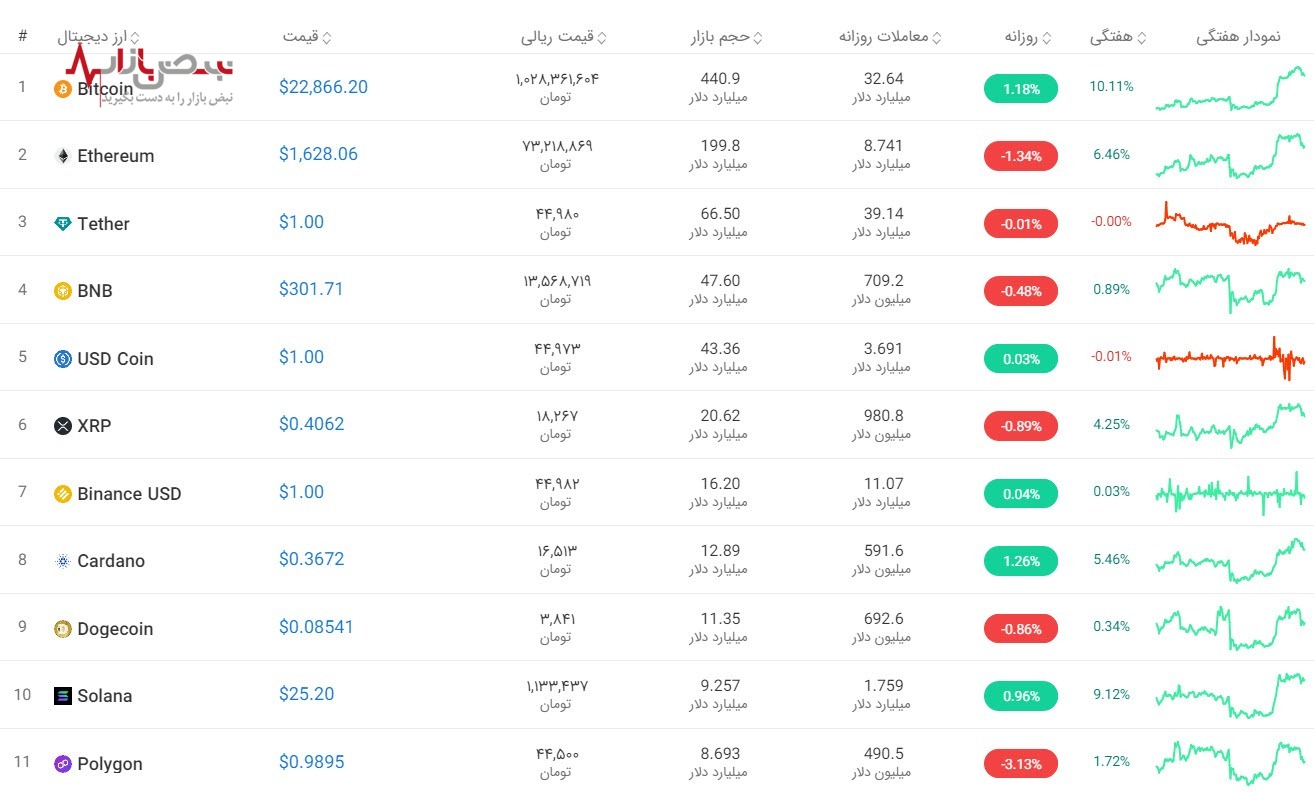1314x792 pixels.
Task: Click the Solana logo icon
Action: pyautogui.click(x=62, y=696)
